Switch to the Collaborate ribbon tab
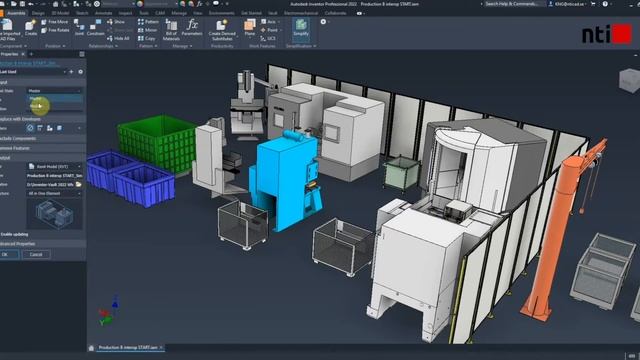Image resolution: width=640 pixels, height=360 pixels. (x=335, y=13)
